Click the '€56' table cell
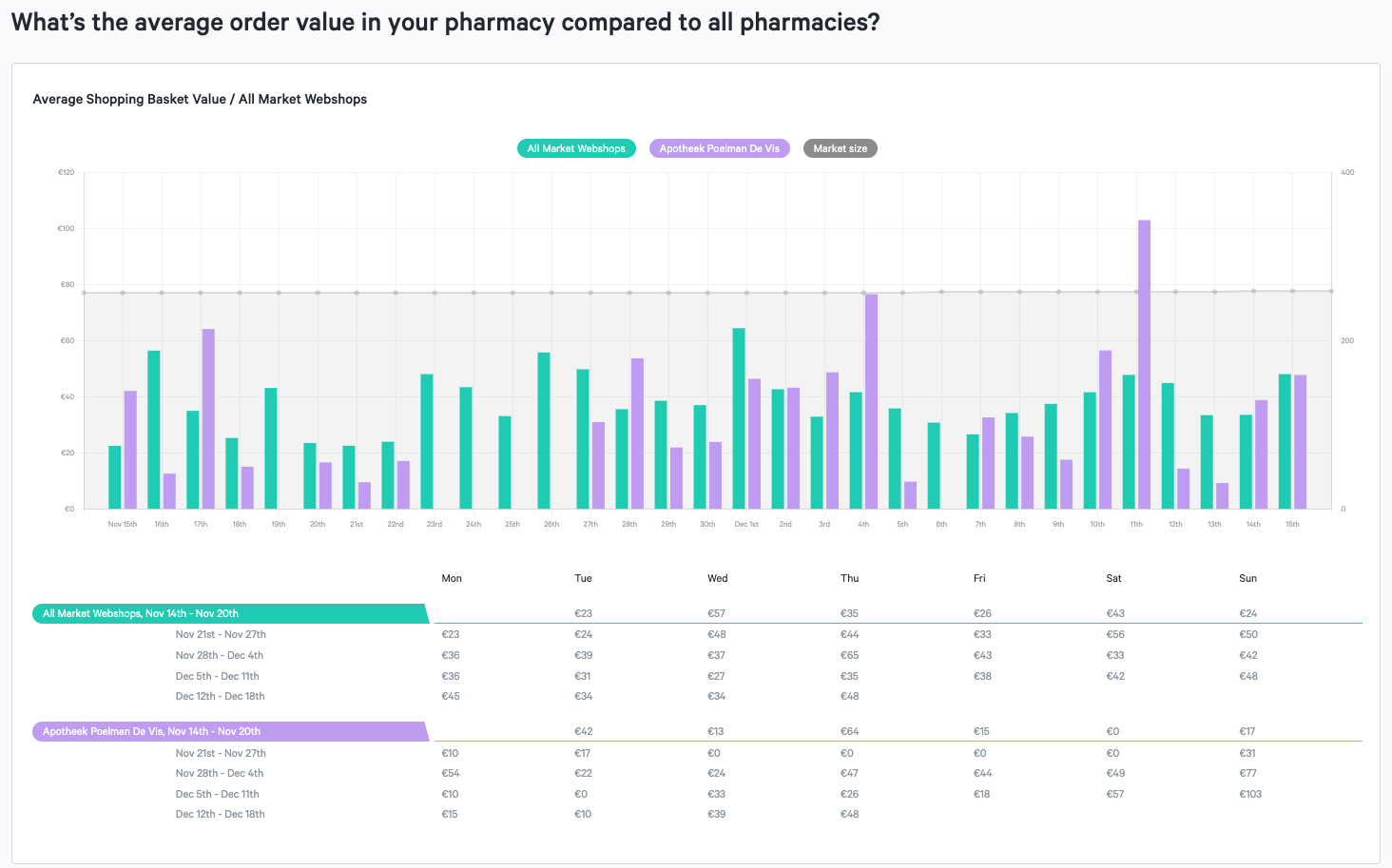The height and width of the screenshot is (868, 1392). tap(1115, 634)
